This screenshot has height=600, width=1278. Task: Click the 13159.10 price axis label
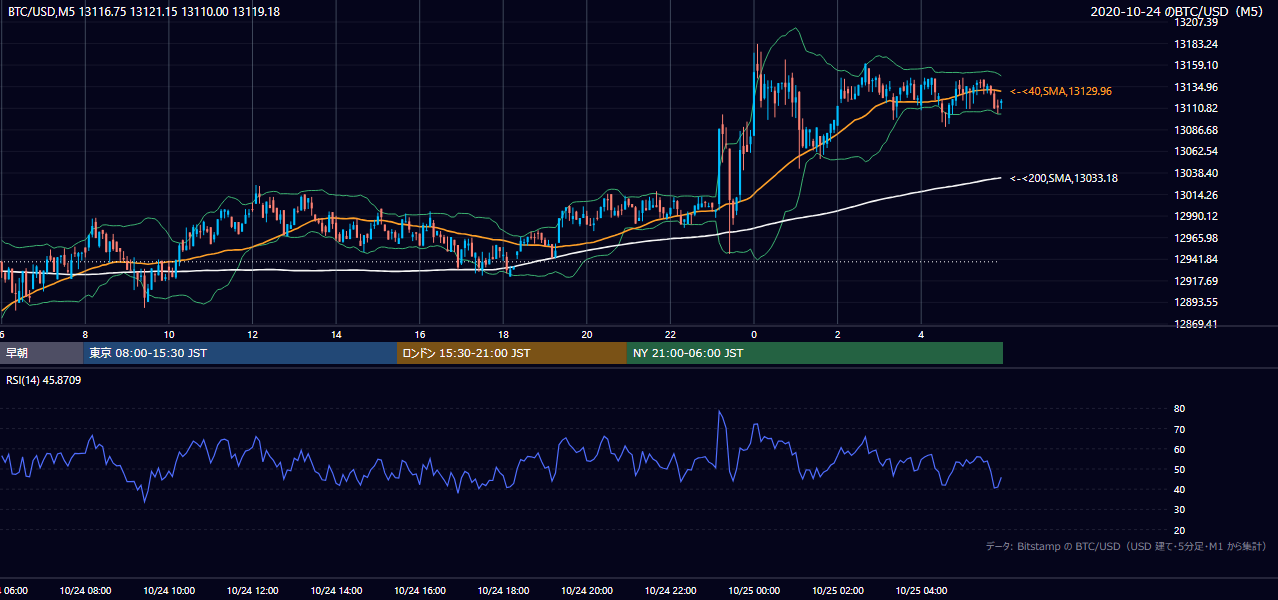click(1196, 65)
